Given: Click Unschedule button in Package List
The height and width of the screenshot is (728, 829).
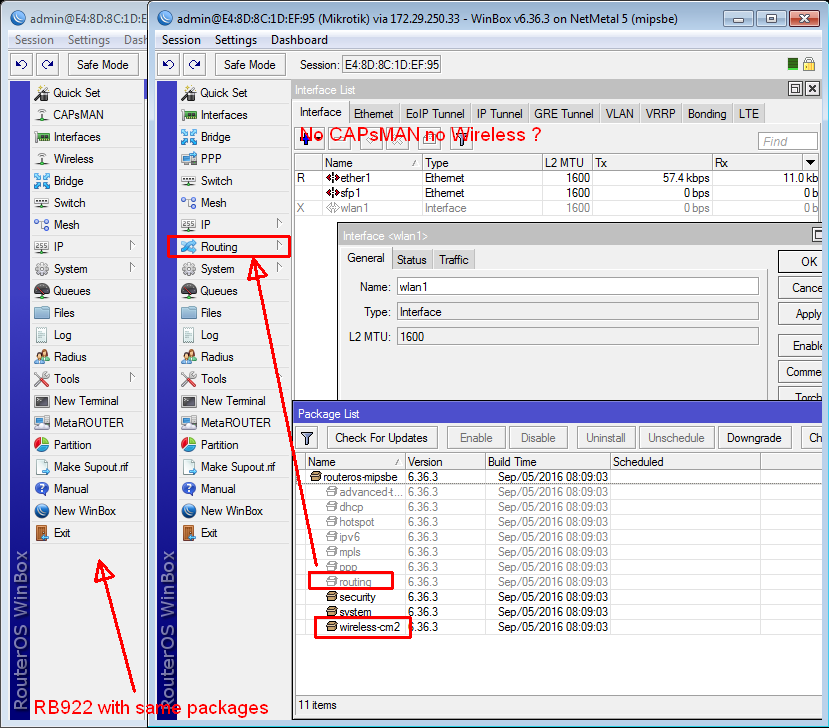Looking at the screenshot, I should click(676, 438).
